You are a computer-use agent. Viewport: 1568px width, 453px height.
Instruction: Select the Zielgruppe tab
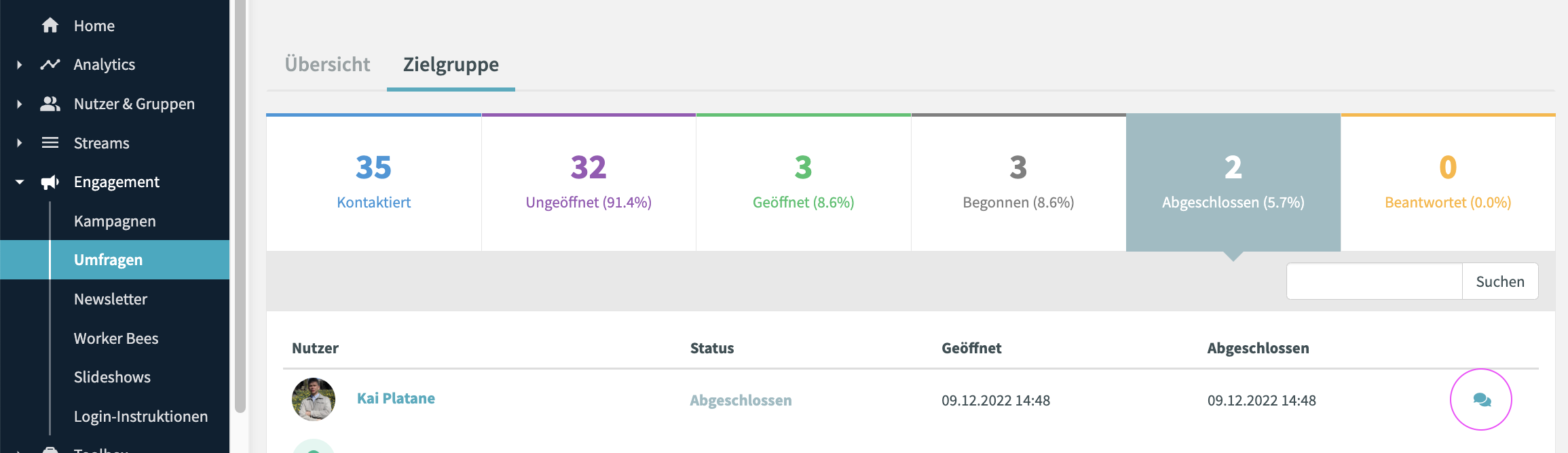click(451, 64)
